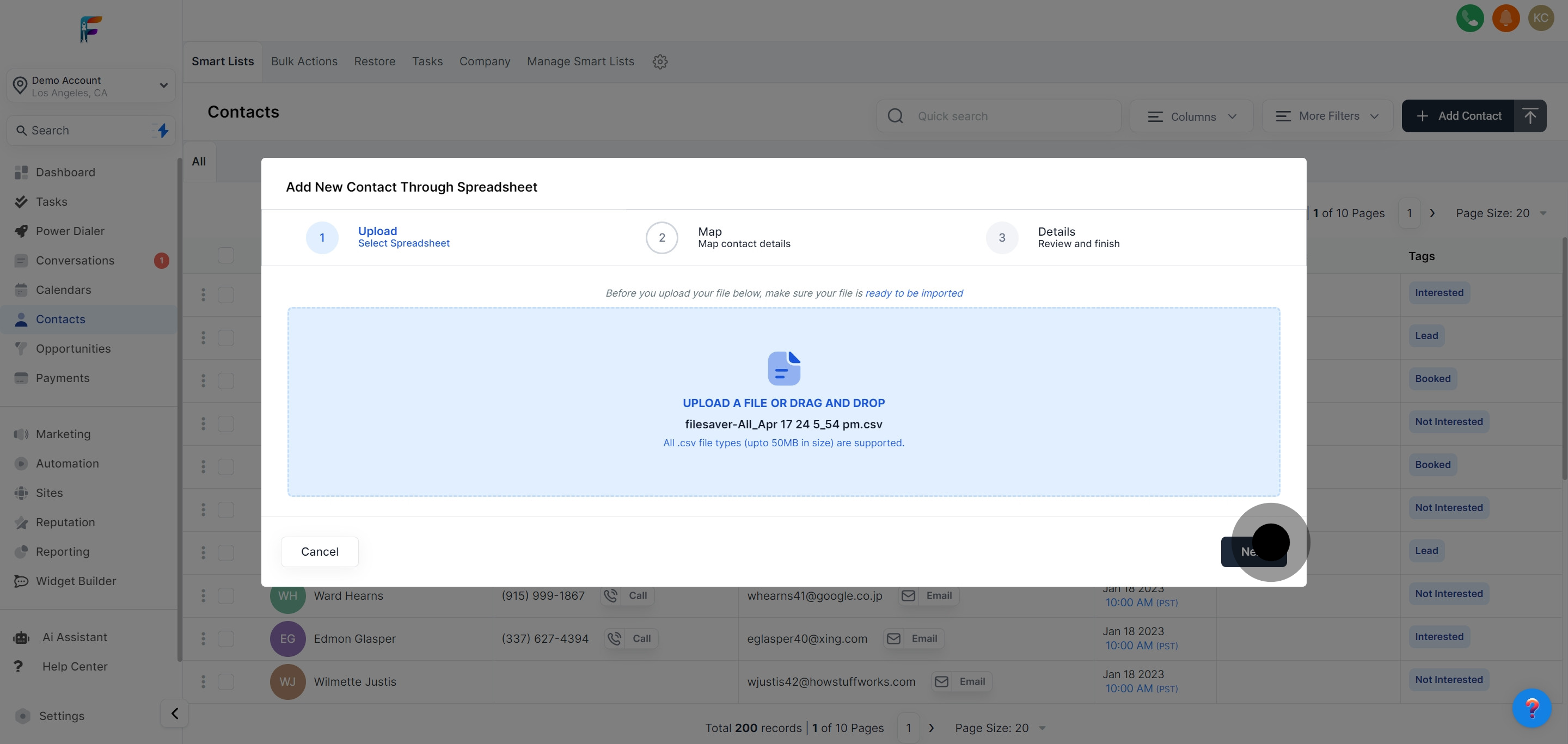Click the lightning bolt quick actions icon

(163, 130)
